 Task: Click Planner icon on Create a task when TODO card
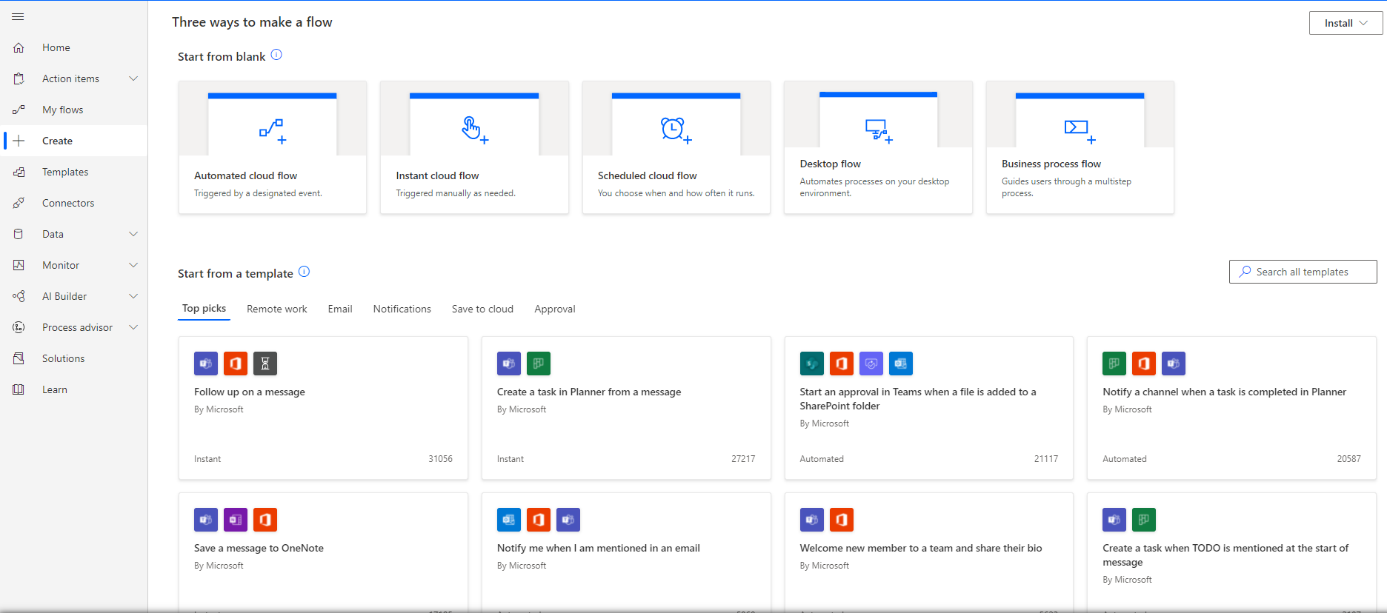point(1144,519)
